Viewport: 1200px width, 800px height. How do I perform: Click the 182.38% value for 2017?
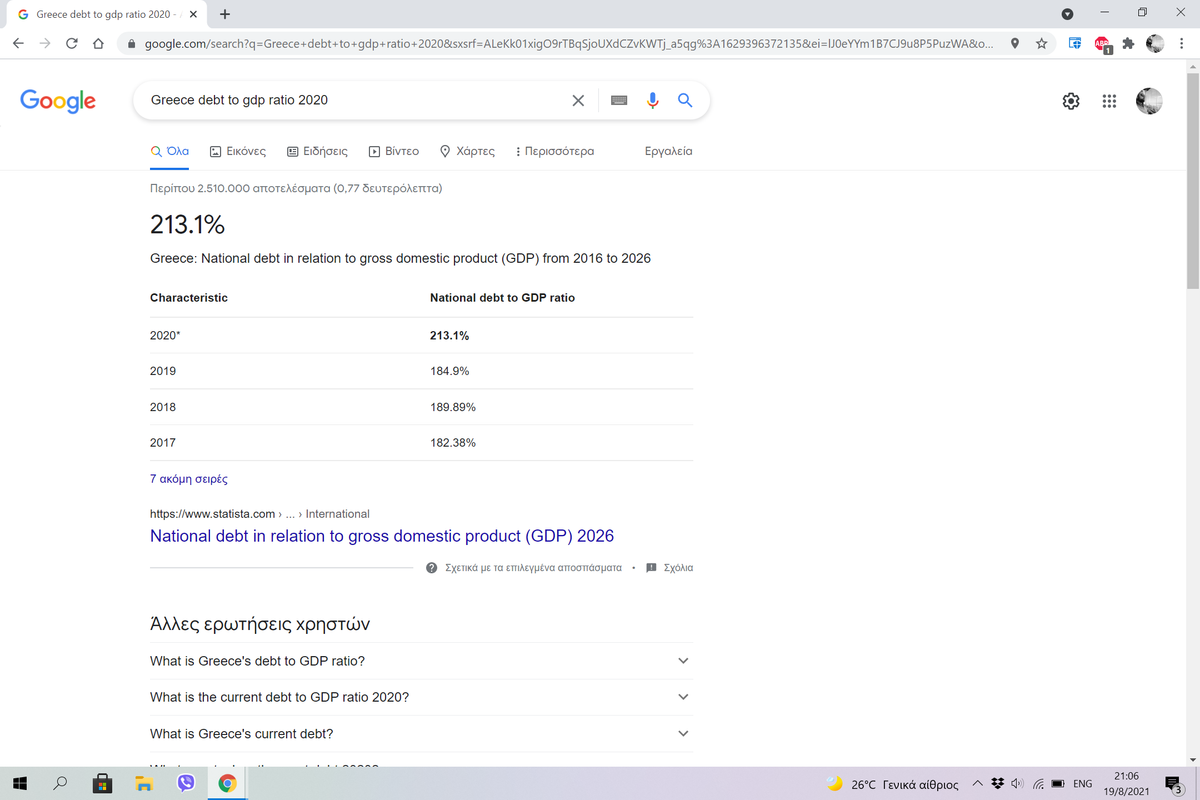(452, 443)
